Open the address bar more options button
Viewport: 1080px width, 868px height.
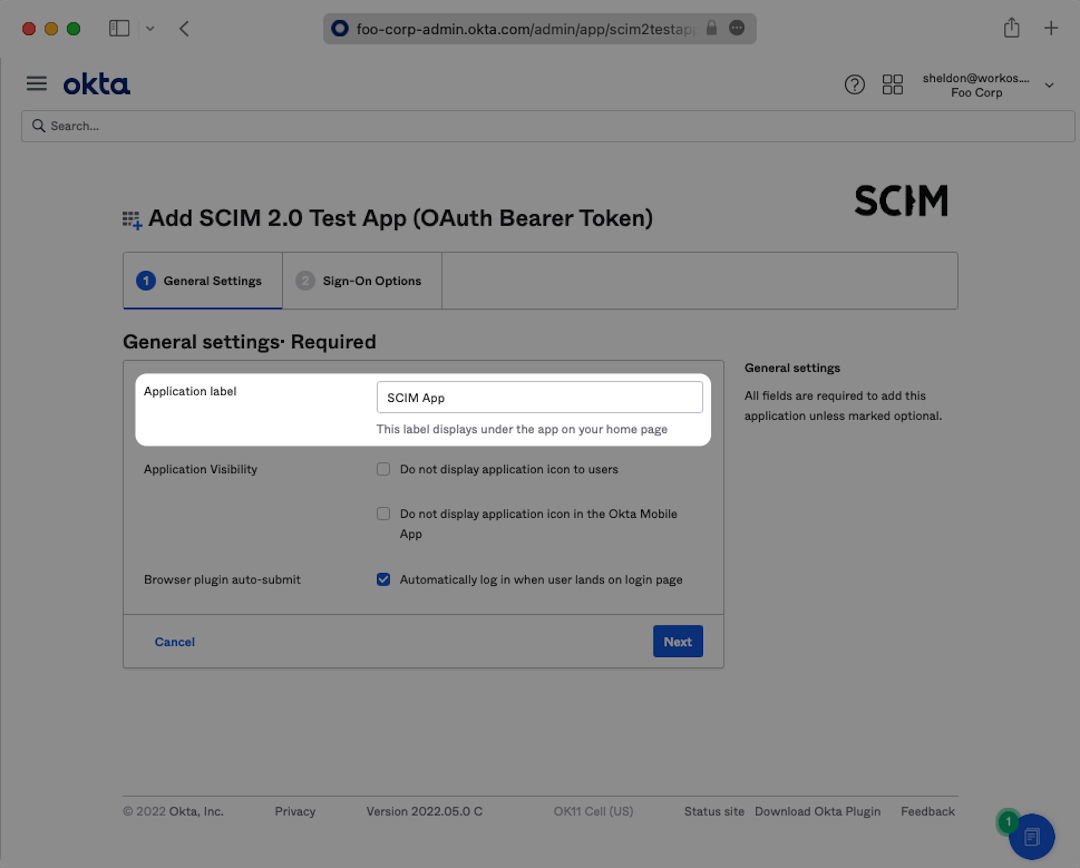tap(737, 28)
